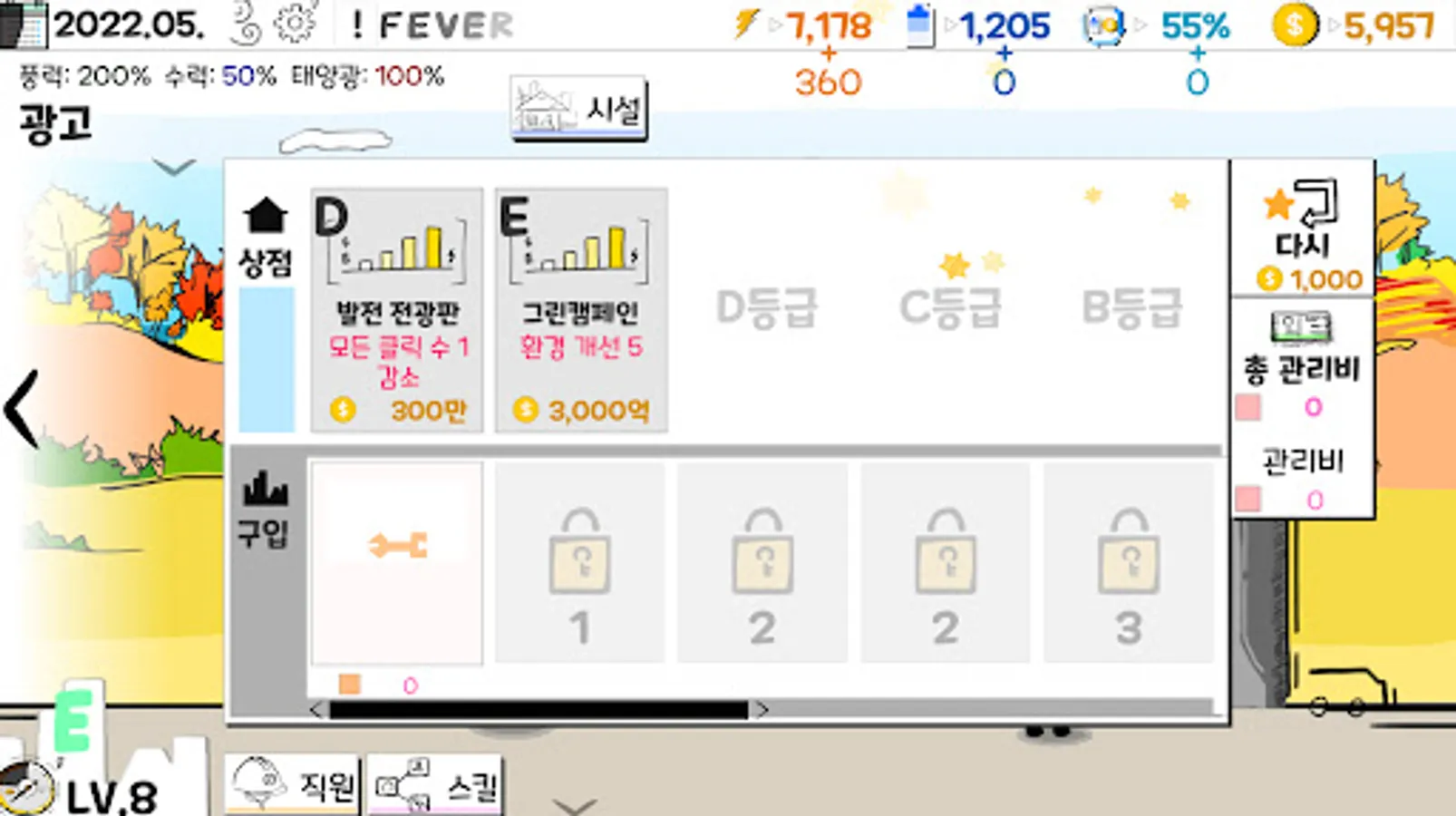This screenshot has height=816, width=1456.
Task: Click the wind swirl icon beside date
Action: (245, 24)
